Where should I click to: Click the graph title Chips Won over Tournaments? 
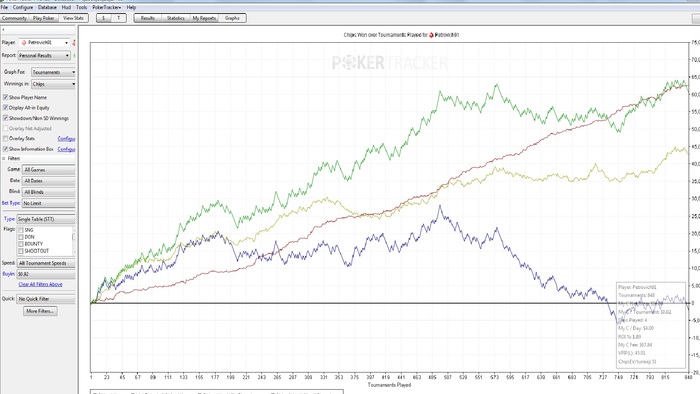coord(401,35)
